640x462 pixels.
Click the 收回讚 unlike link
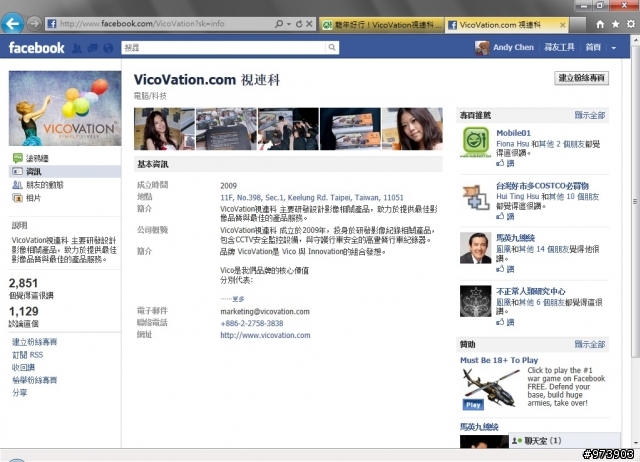tap(23, 367)
